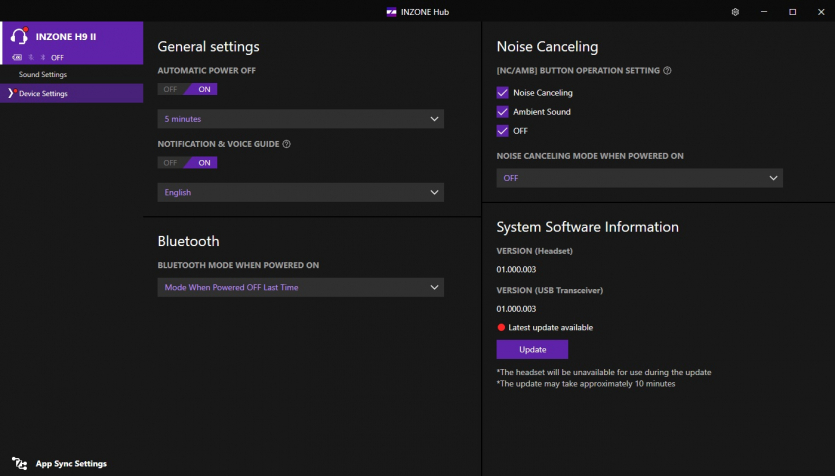Viewport: 835px width, 476px height.
Task: Click the INZONE Hub logo in title bar
Action: coord(391,12)
